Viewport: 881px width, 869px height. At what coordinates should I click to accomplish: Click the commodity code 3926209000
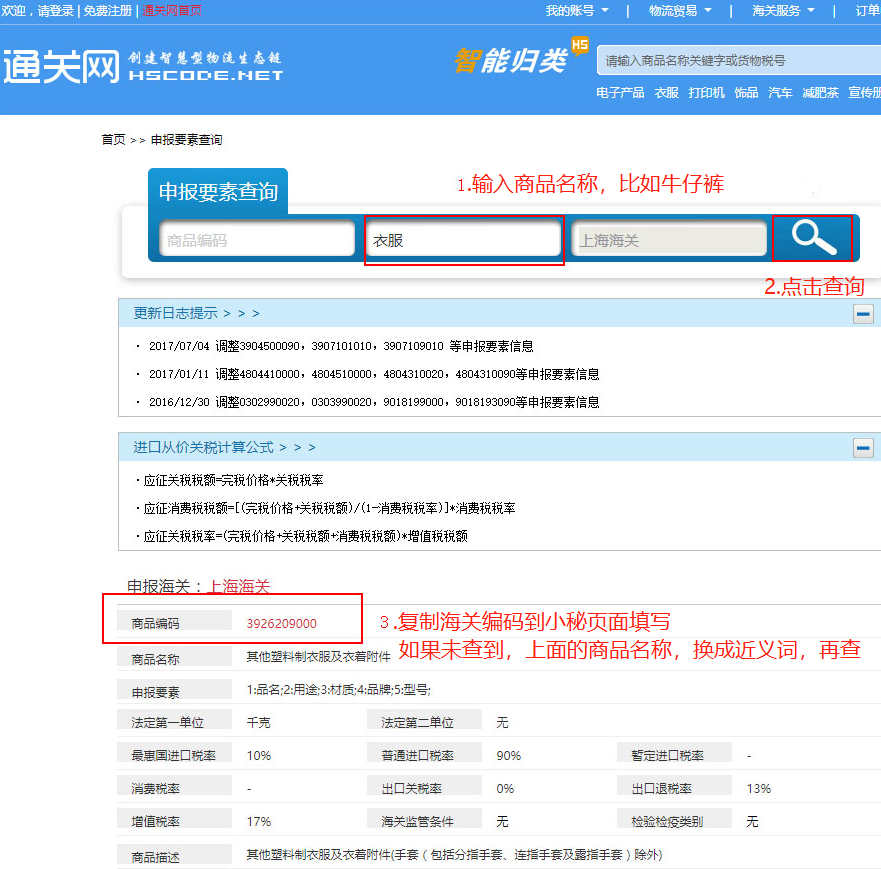coord(281,623)
